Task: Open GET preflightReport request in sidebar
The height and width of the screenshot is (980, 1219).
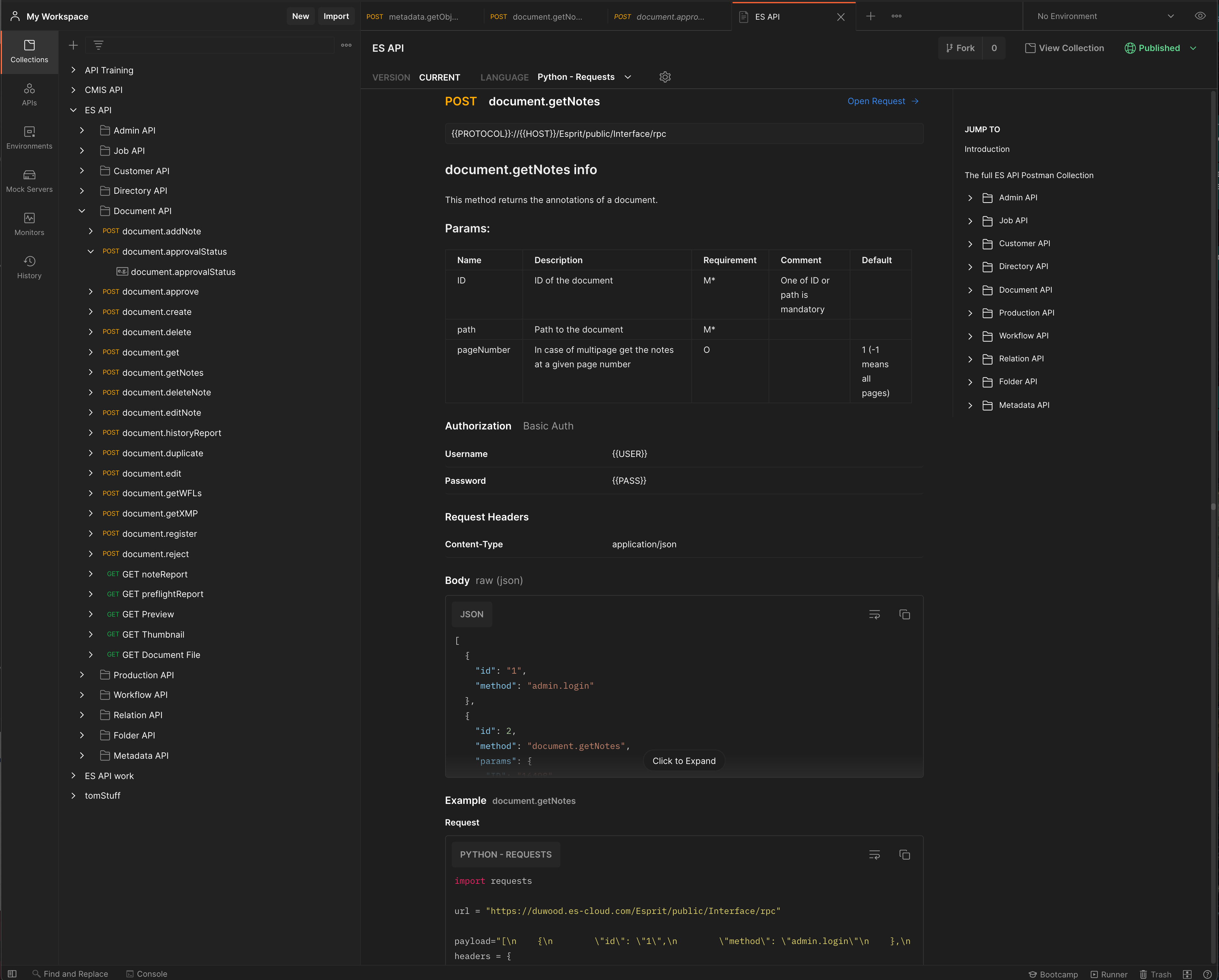Action: (x=163, y=594)
